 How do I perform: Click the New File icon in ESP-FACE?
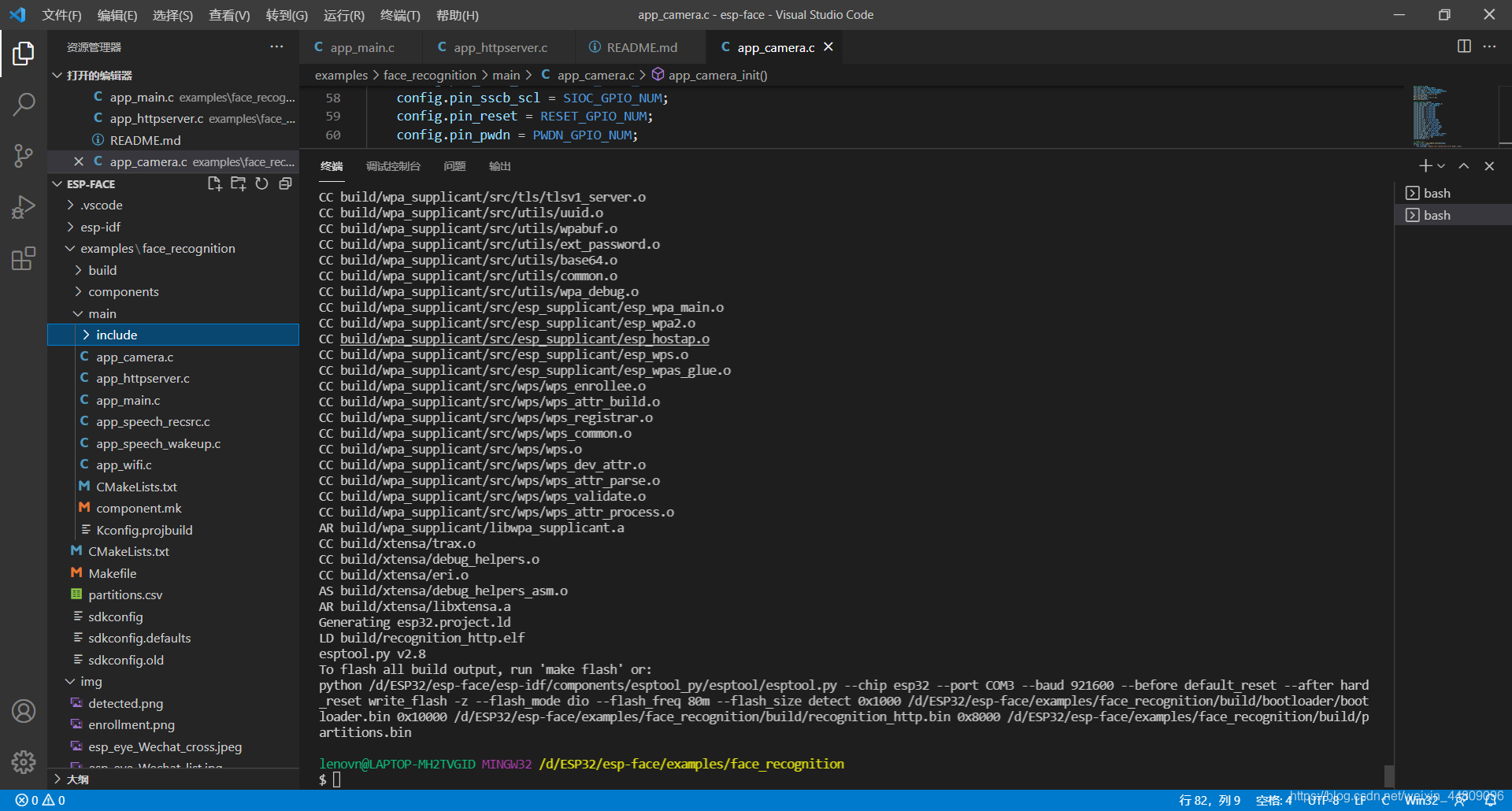point(214,183)
